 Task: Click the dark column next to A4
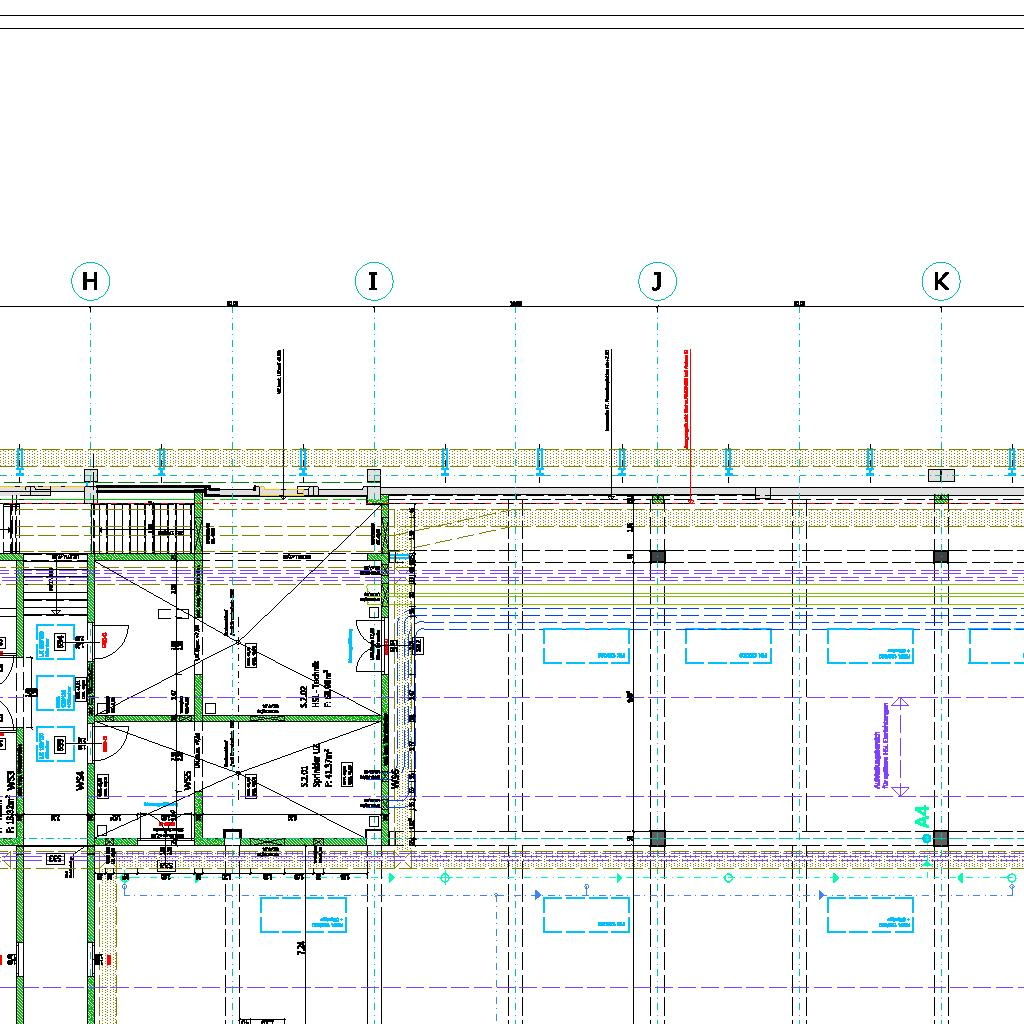click(941, 838)
